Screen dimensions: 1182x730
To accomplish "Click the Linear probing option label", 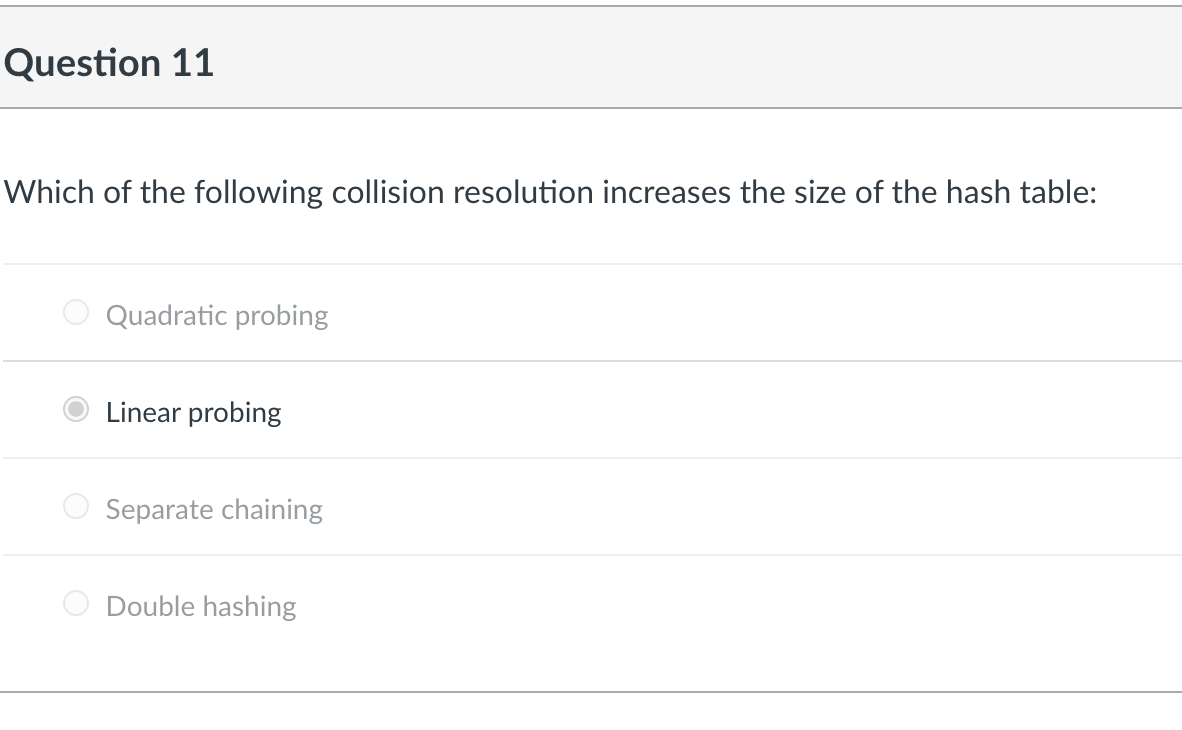I will [193, 412].
